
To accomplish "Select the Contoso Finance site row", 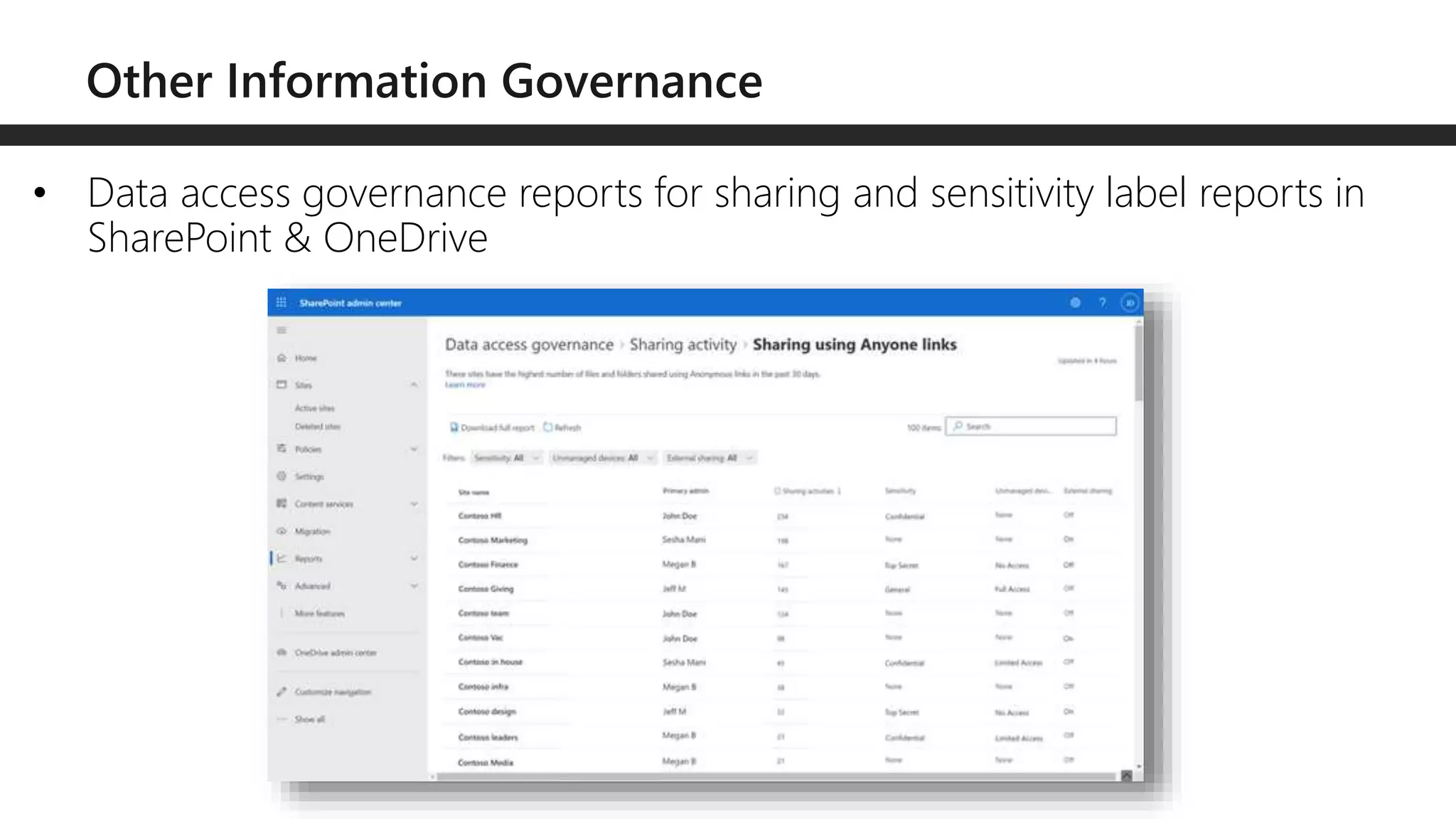I will pyautogui.click(x=781, y=564).
